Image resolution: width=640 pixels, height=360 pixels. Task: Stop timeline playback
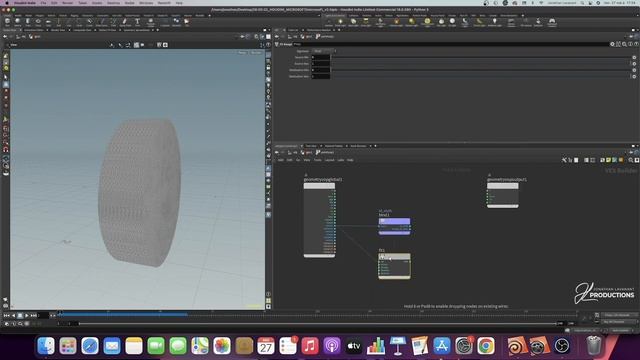coord(20,316)
